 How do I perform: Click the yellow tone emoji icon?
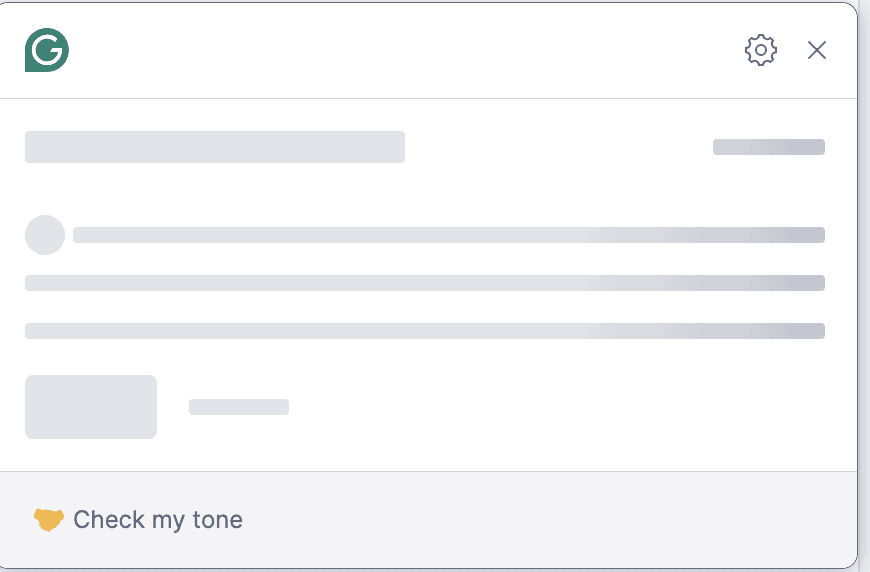tap(48, 520)
